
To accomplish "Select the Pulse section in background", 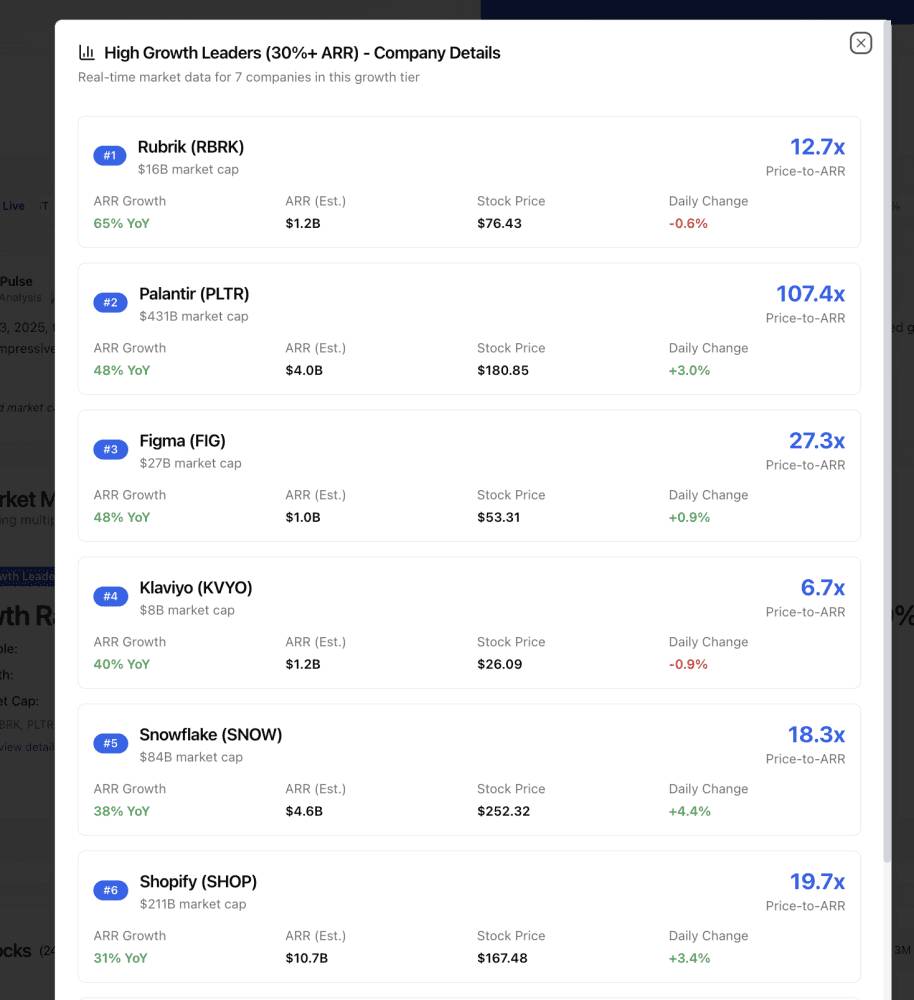I will (18, 281).
